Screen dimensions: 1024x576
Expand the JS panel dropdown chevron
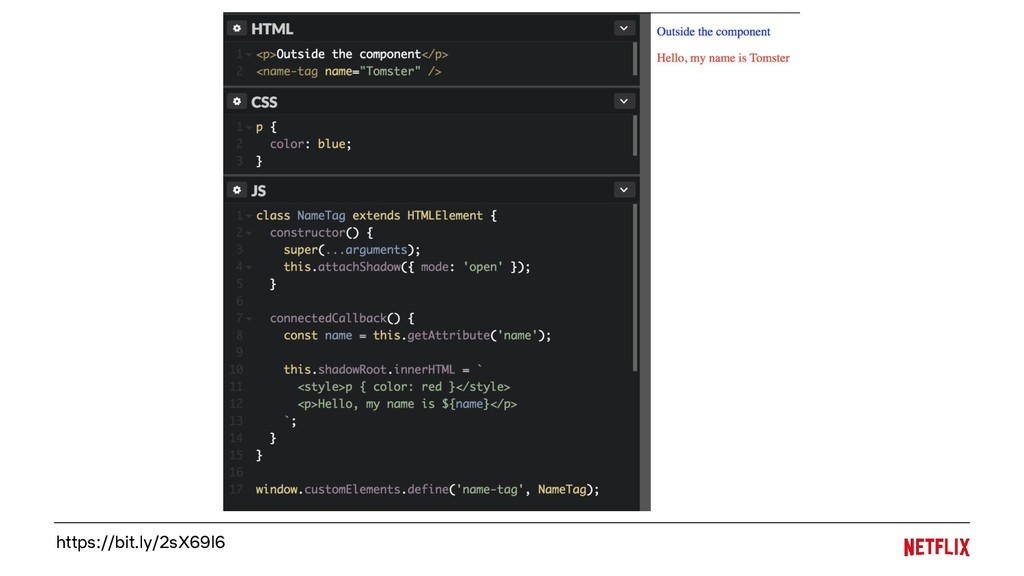coord(624,190)
